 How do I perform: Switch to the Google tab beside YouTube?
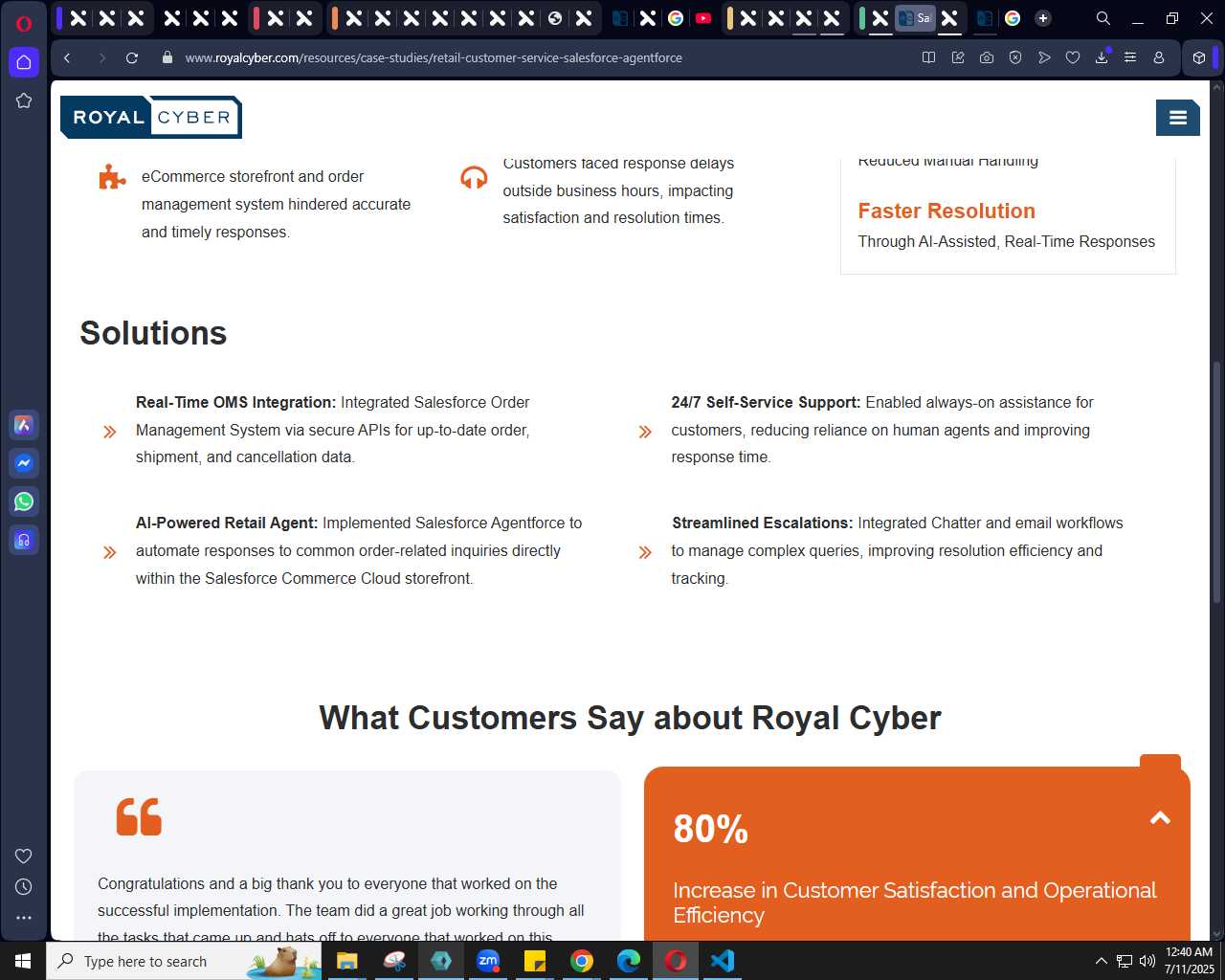coord(676,18)
